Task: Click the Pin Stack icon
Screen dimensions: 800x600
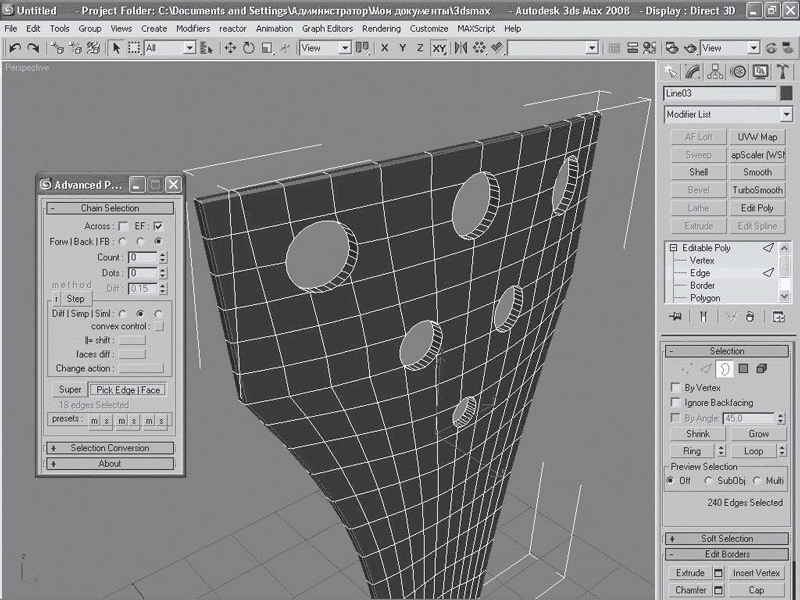Action: [x=675, y=317]
